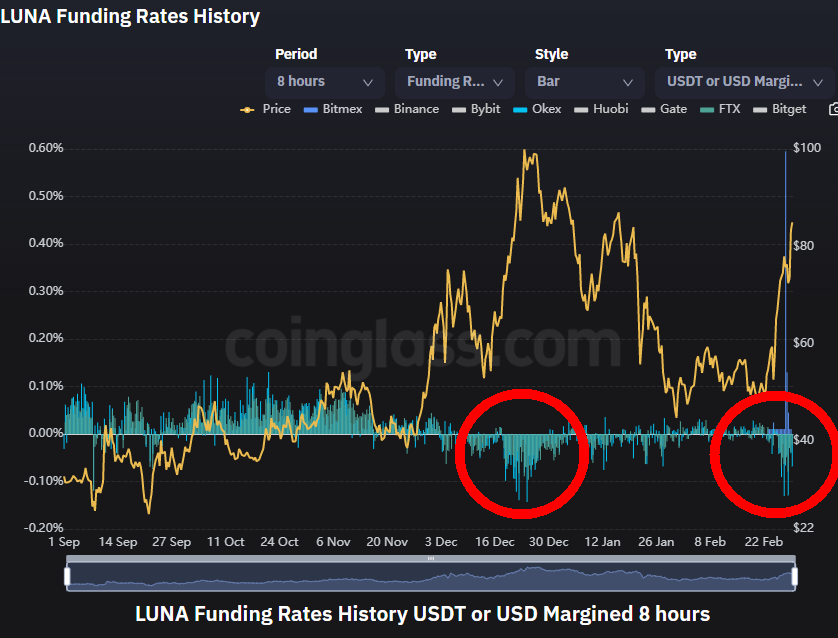The image size is (838, 638).
Task: Open the Style dropdown showing Bar
Action: coord(585,82)
